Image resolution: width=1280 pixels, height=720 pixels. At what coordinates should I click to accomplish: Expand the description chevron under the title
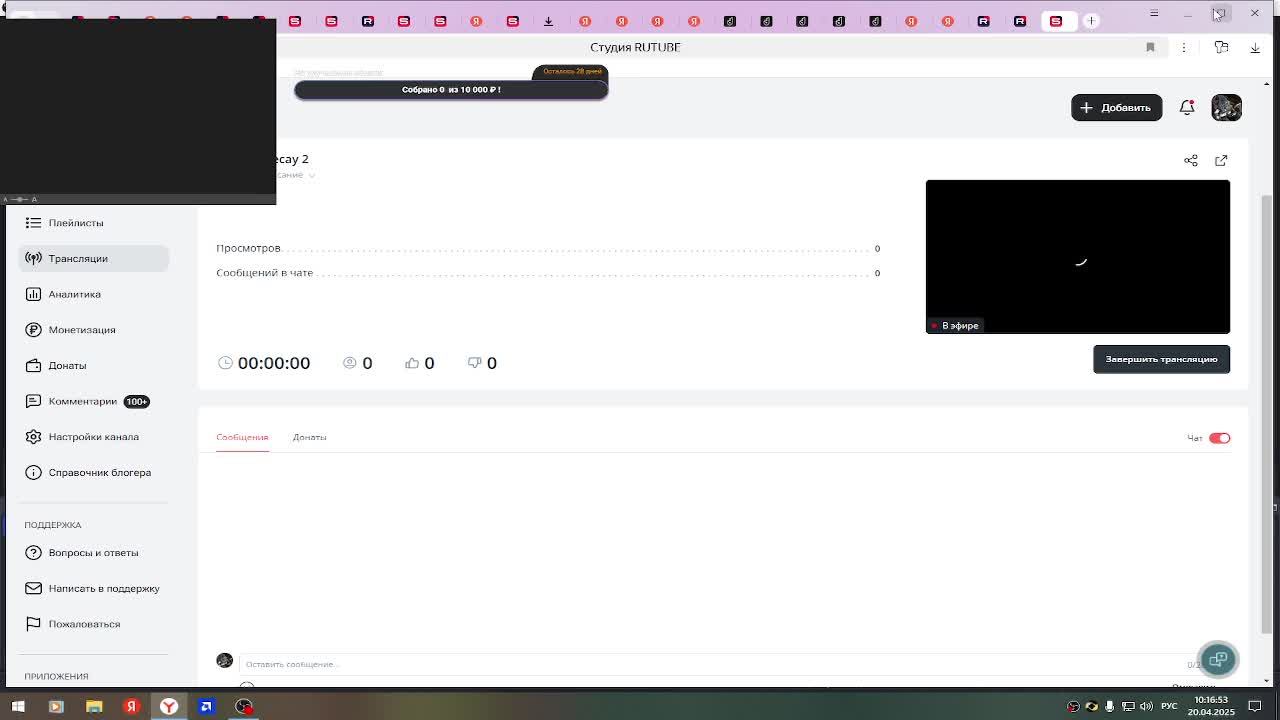[x=312, y=175]
